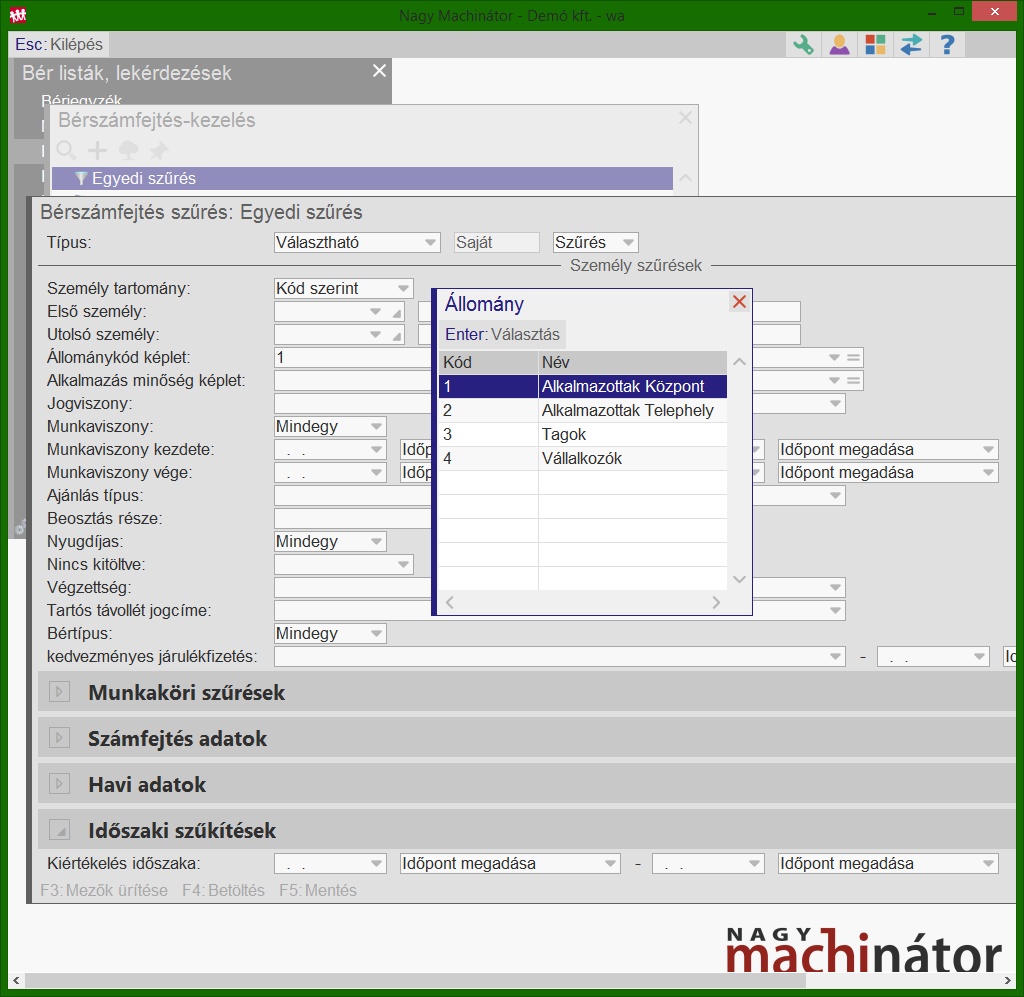Close the Állomány popup with red X
Screen dimensions: 1024x997
739,302
